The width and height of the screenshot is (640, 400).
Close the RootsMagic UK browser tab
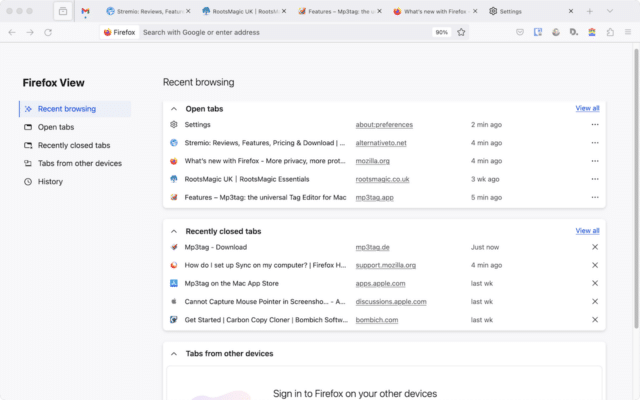pyautogui.click(x=284, y=11)
